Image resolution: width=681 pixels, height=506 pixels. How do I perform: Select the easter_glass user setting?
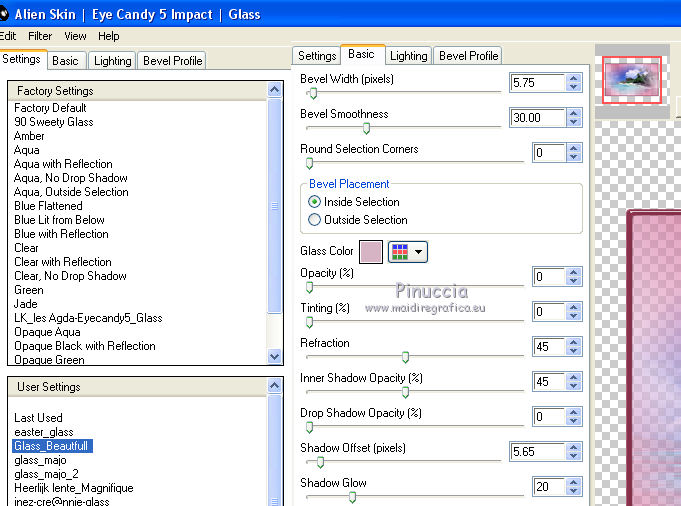click(x=44, y=432)
